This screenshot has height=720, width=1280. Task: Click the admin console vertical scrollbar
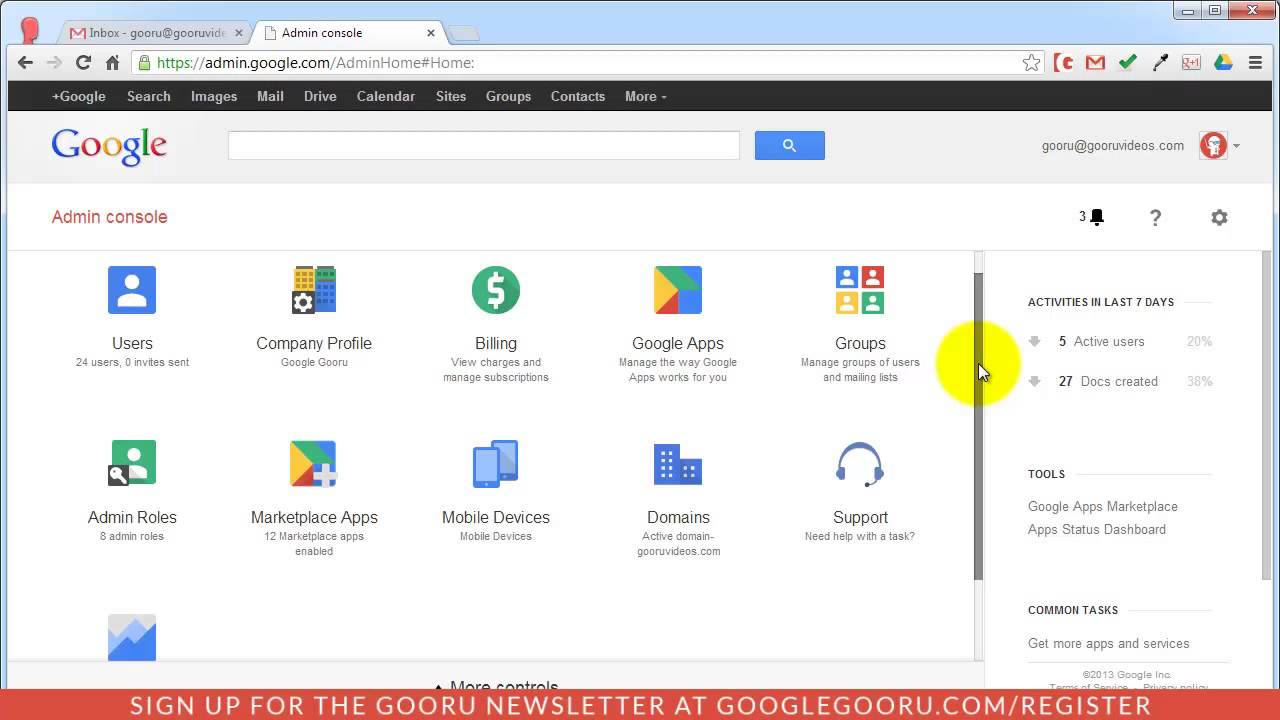tap(979, 425)
